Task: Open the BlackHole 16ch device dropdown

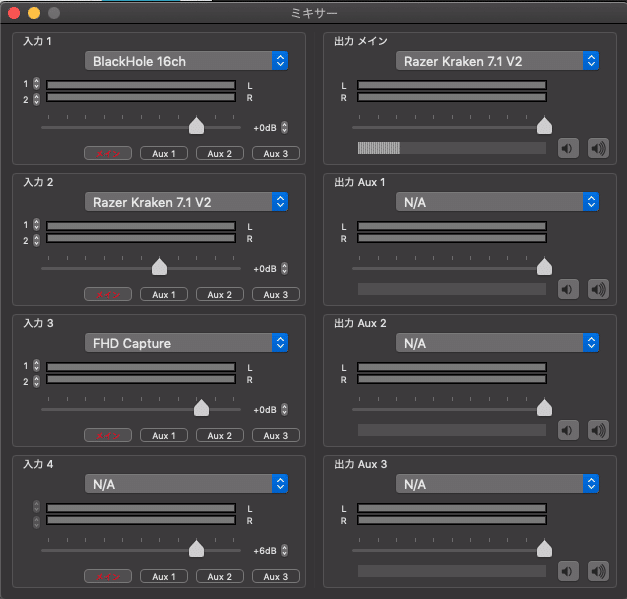Action: (186, 61)
